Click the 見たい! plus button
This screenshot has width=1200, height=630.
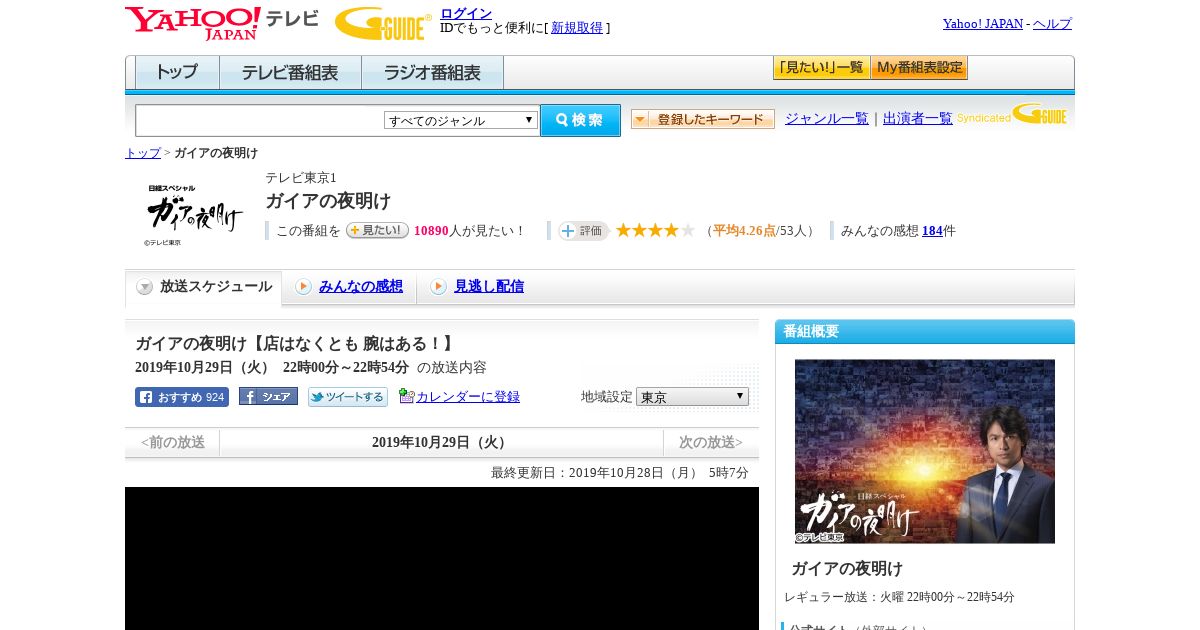pos(377,230)
